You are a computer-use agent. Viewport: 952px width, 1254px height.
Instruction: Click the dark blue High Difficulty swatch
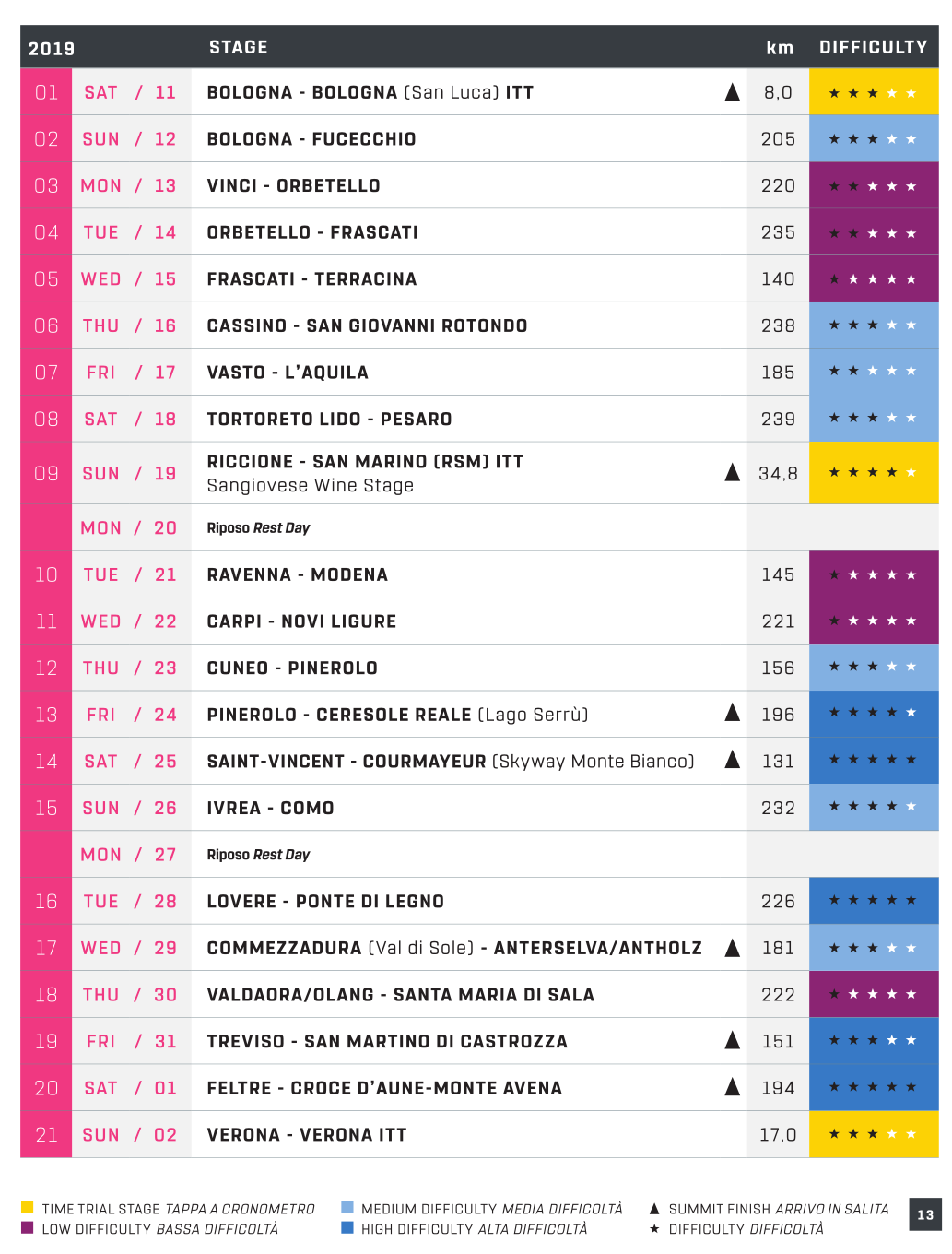click(347, 1228)
